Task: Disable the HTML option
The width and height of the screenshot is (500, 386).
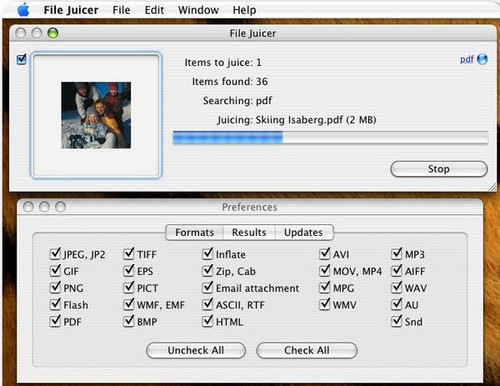Action: click(208, 321)
